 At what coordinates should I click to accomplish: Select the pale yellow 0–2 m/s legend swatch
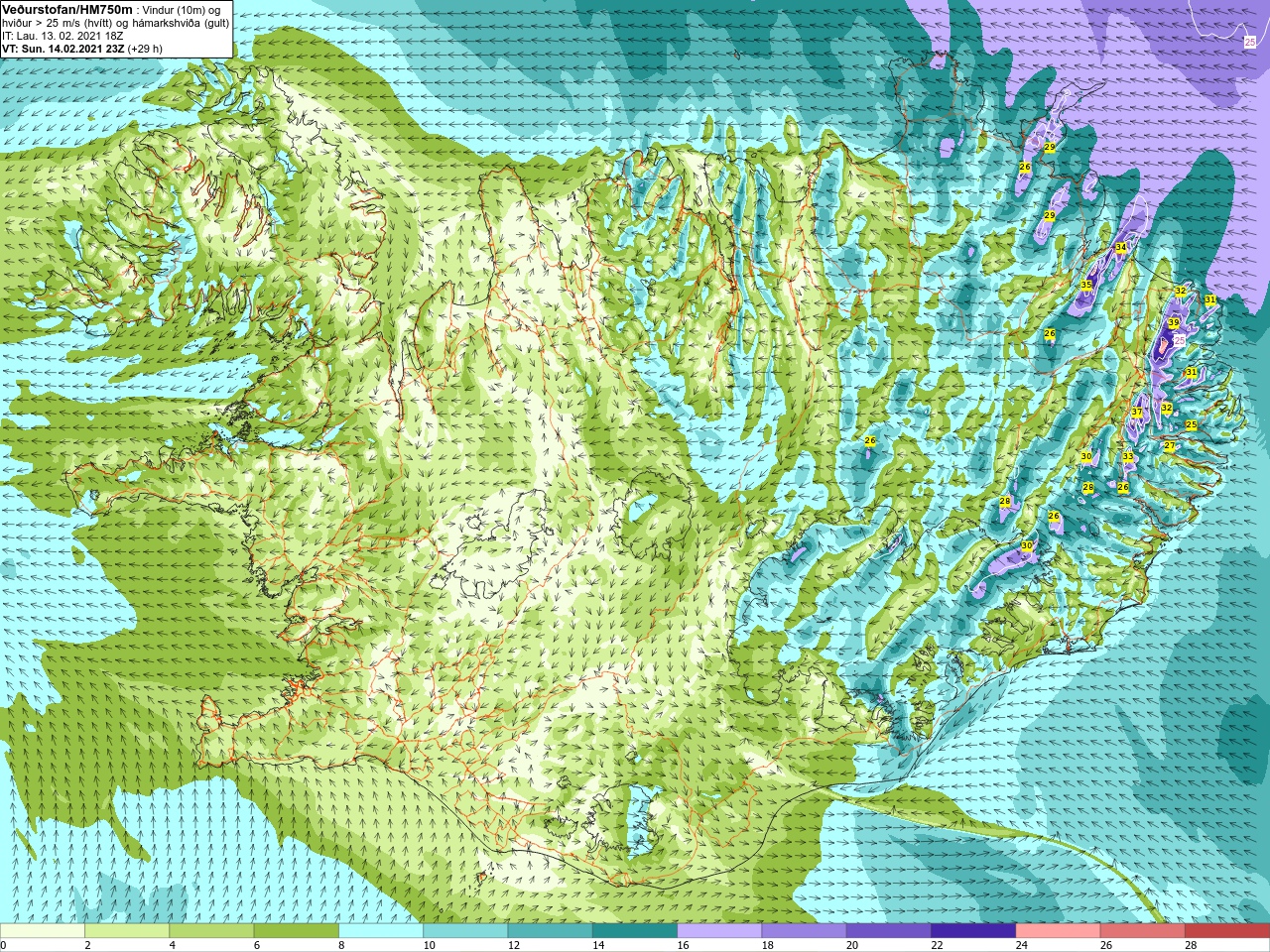[43, 931]
